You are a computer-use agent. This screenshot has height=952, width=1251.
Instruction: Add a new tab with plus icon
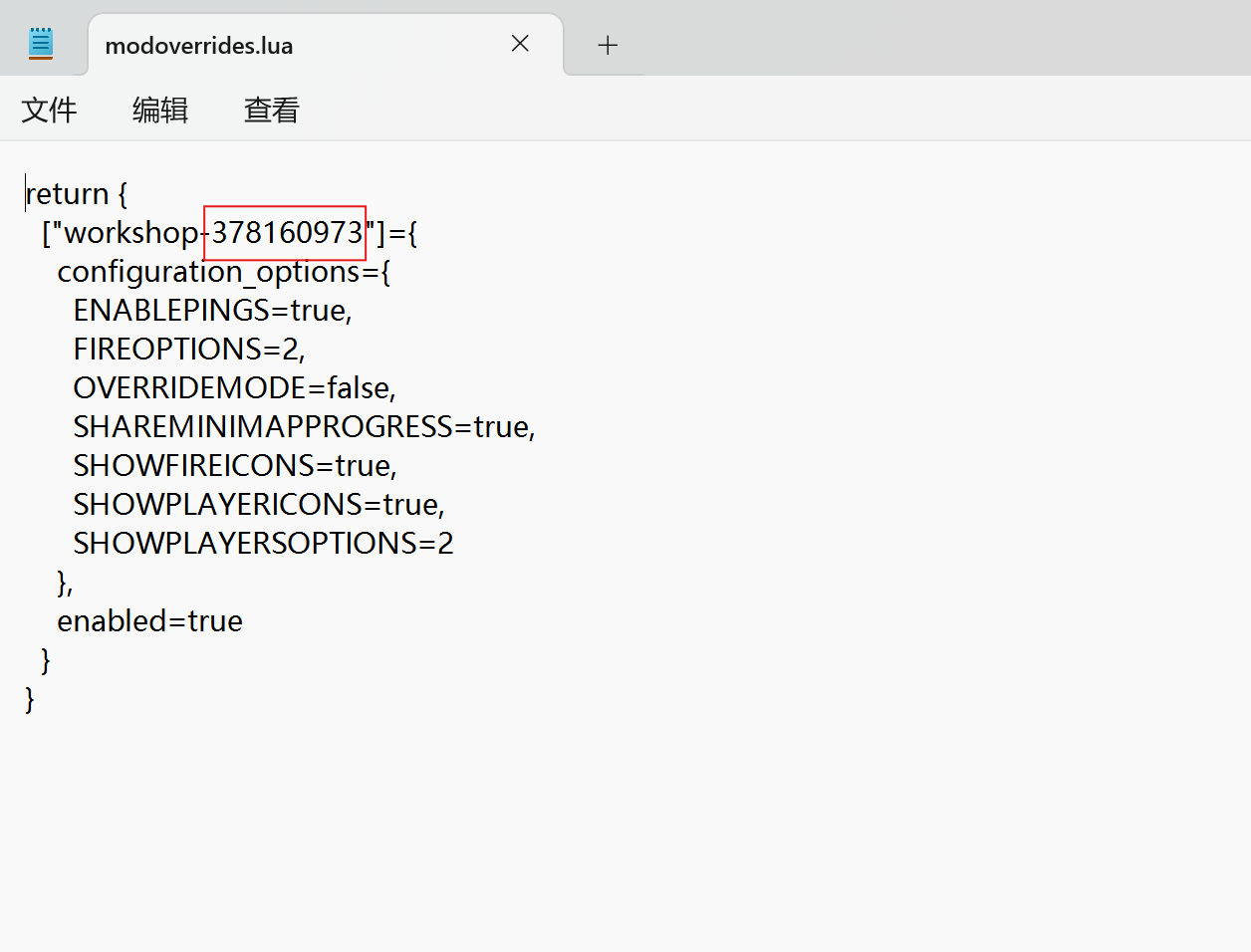(x=608, y=45)
